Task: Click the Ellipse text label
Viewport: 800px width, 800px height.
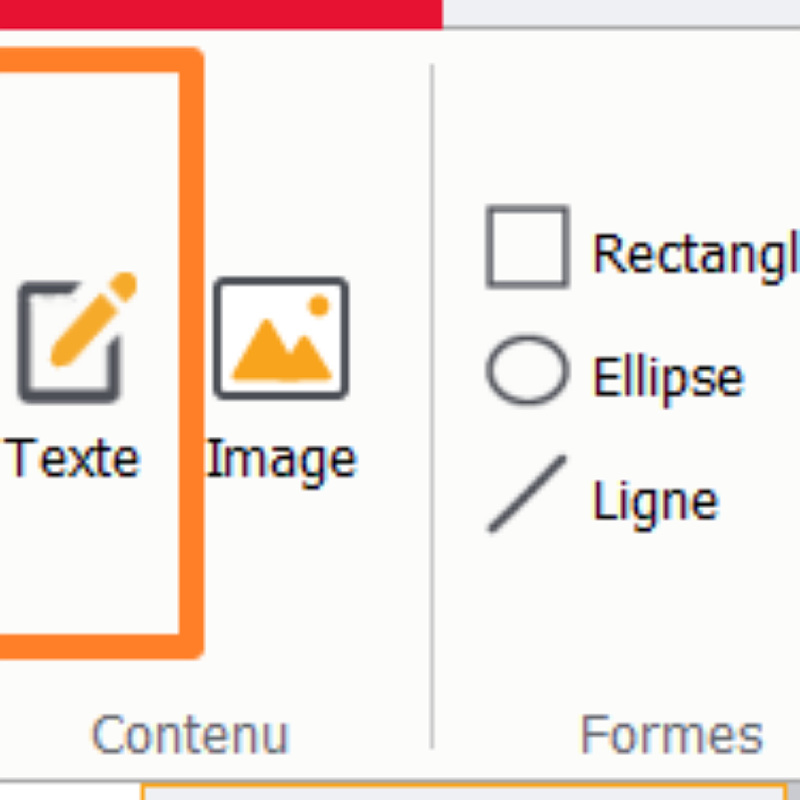Action: tap(668, 377)
